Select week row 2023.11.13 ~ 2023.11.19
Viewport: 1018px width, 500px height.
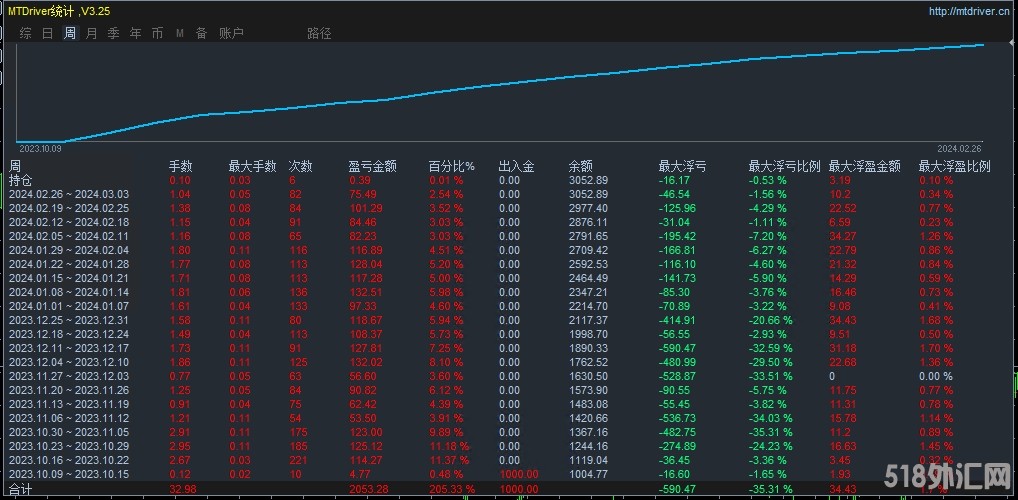click(x=69, y=405)
